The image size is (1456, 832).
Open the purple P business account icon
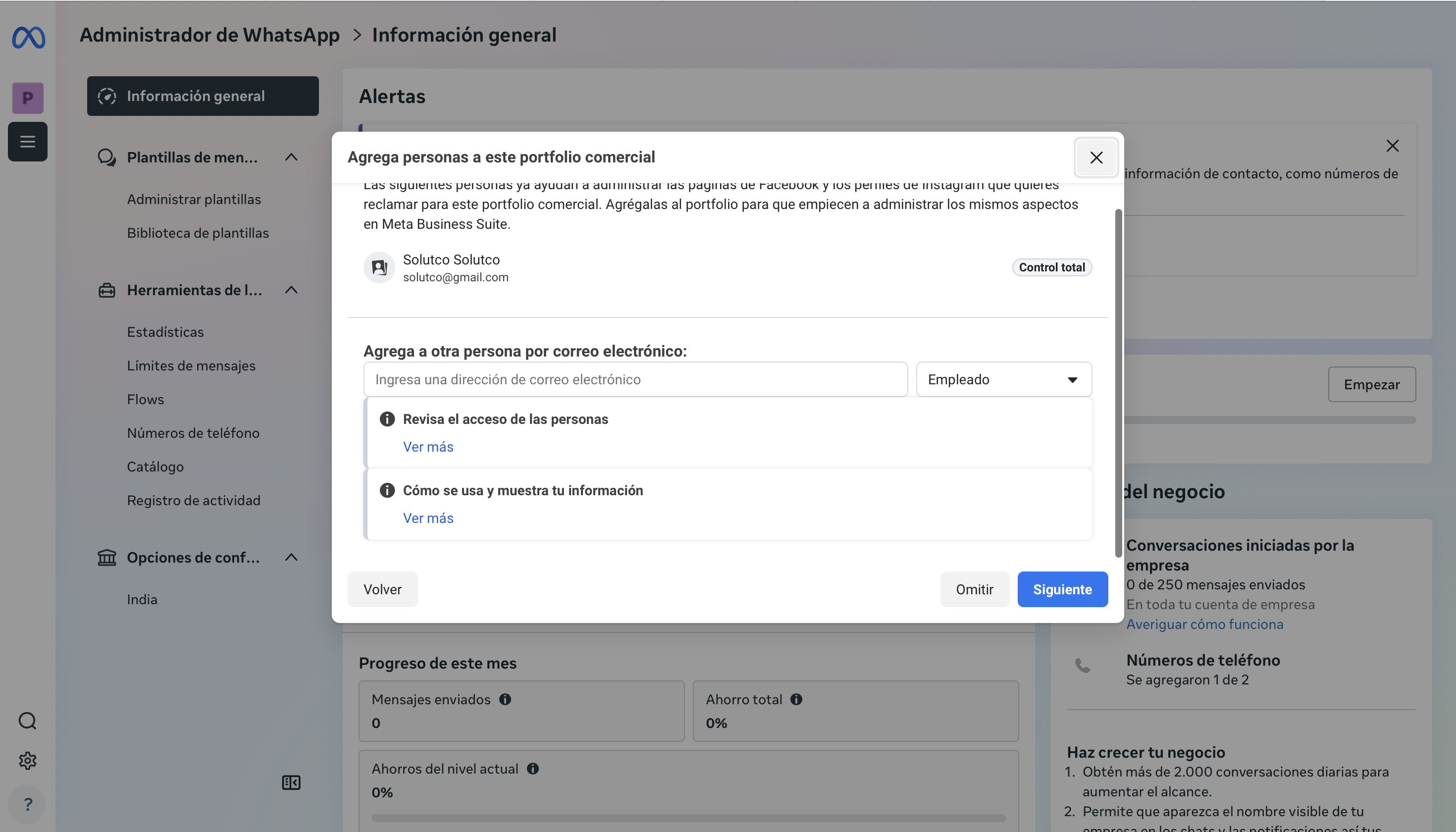coord(27,98)
